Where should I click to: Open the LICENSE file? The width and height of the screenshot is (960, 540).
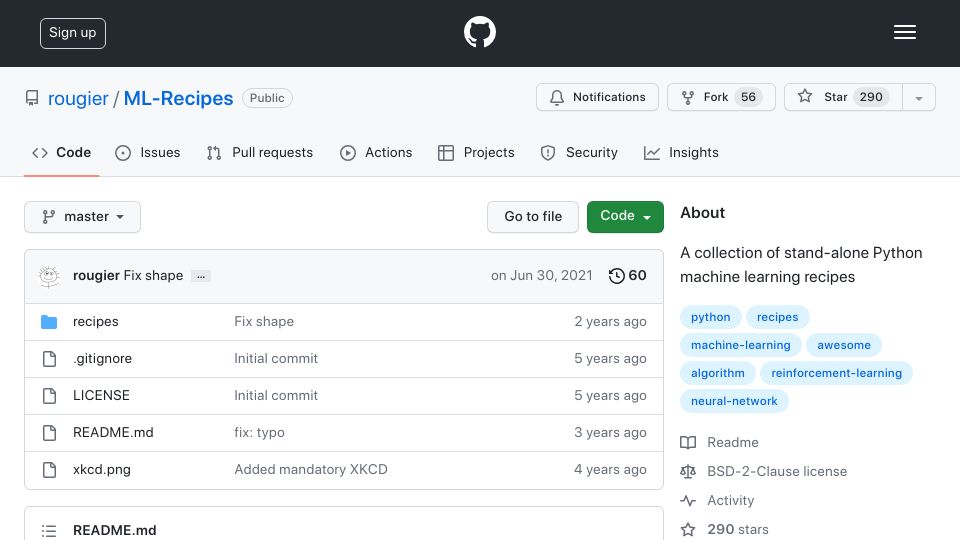point(101,396)
